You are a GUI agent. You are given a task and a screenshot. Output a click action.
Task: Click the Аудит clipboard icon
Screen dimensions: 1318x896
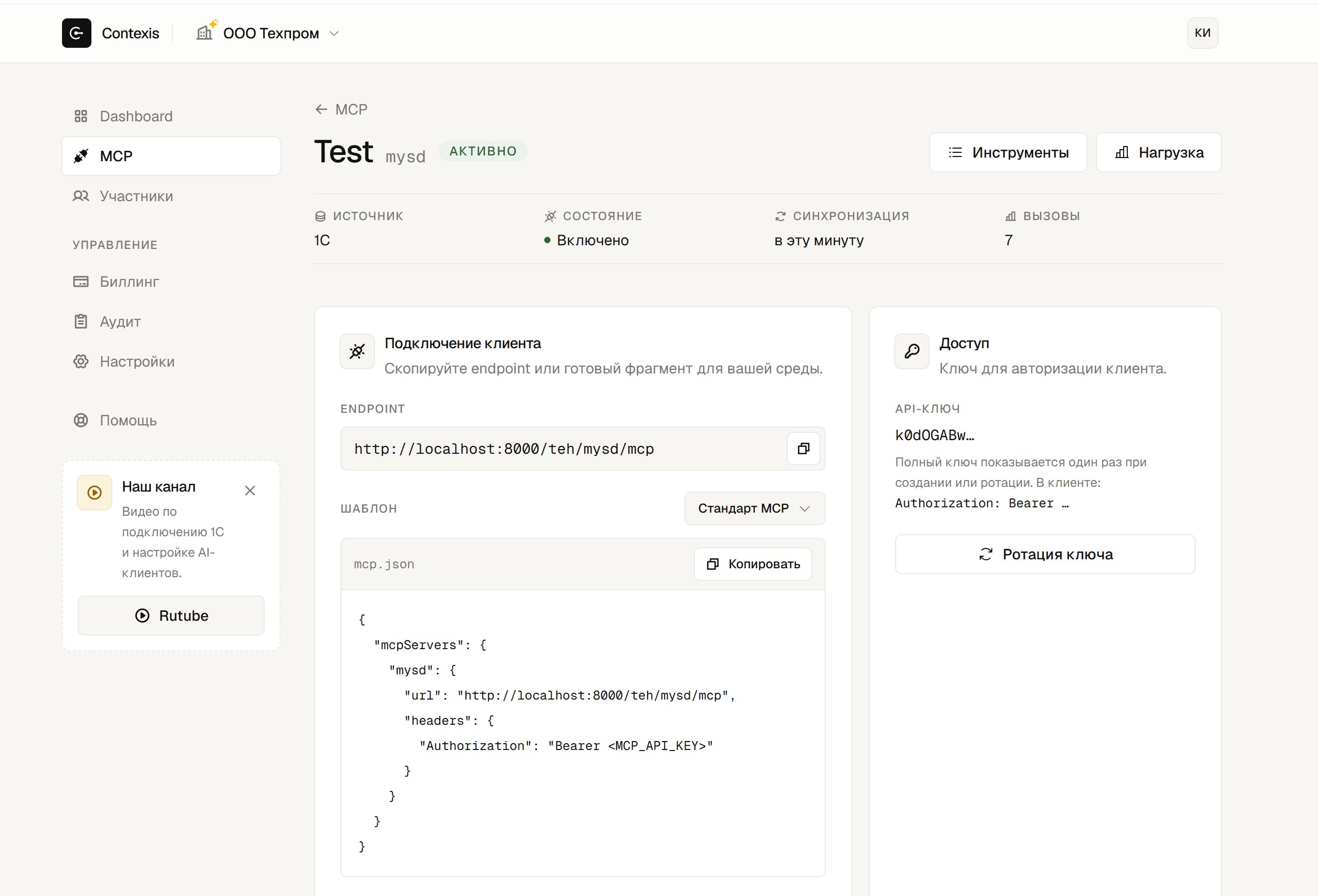81,321
